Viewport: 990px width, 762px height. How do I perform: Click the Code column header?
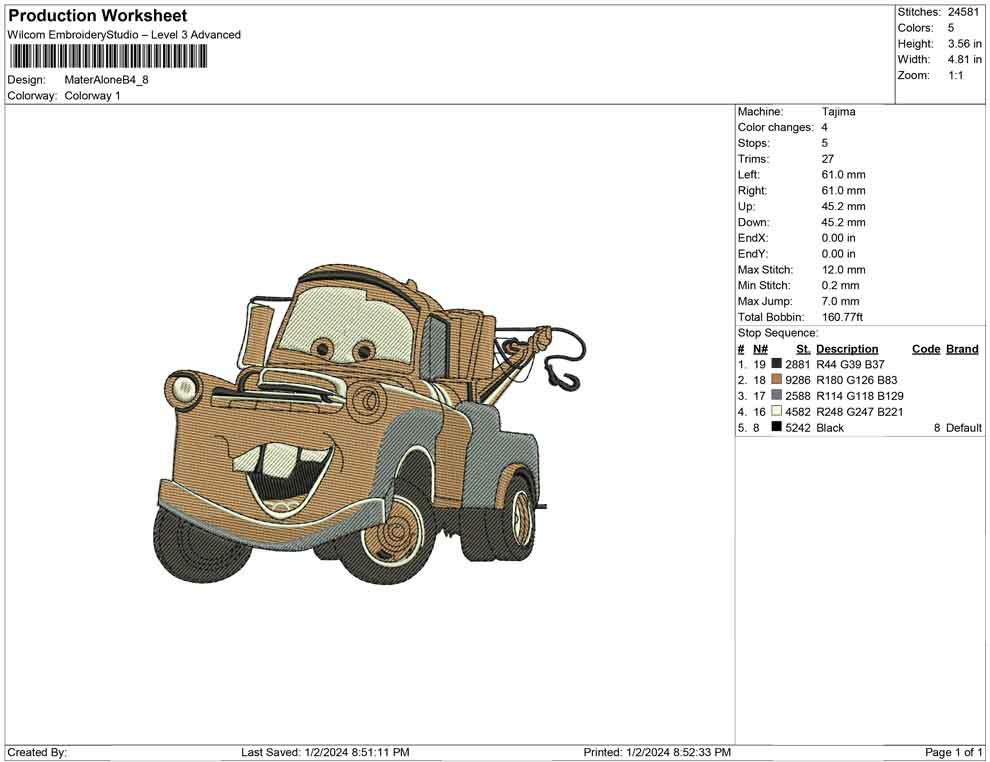(926, 349)
